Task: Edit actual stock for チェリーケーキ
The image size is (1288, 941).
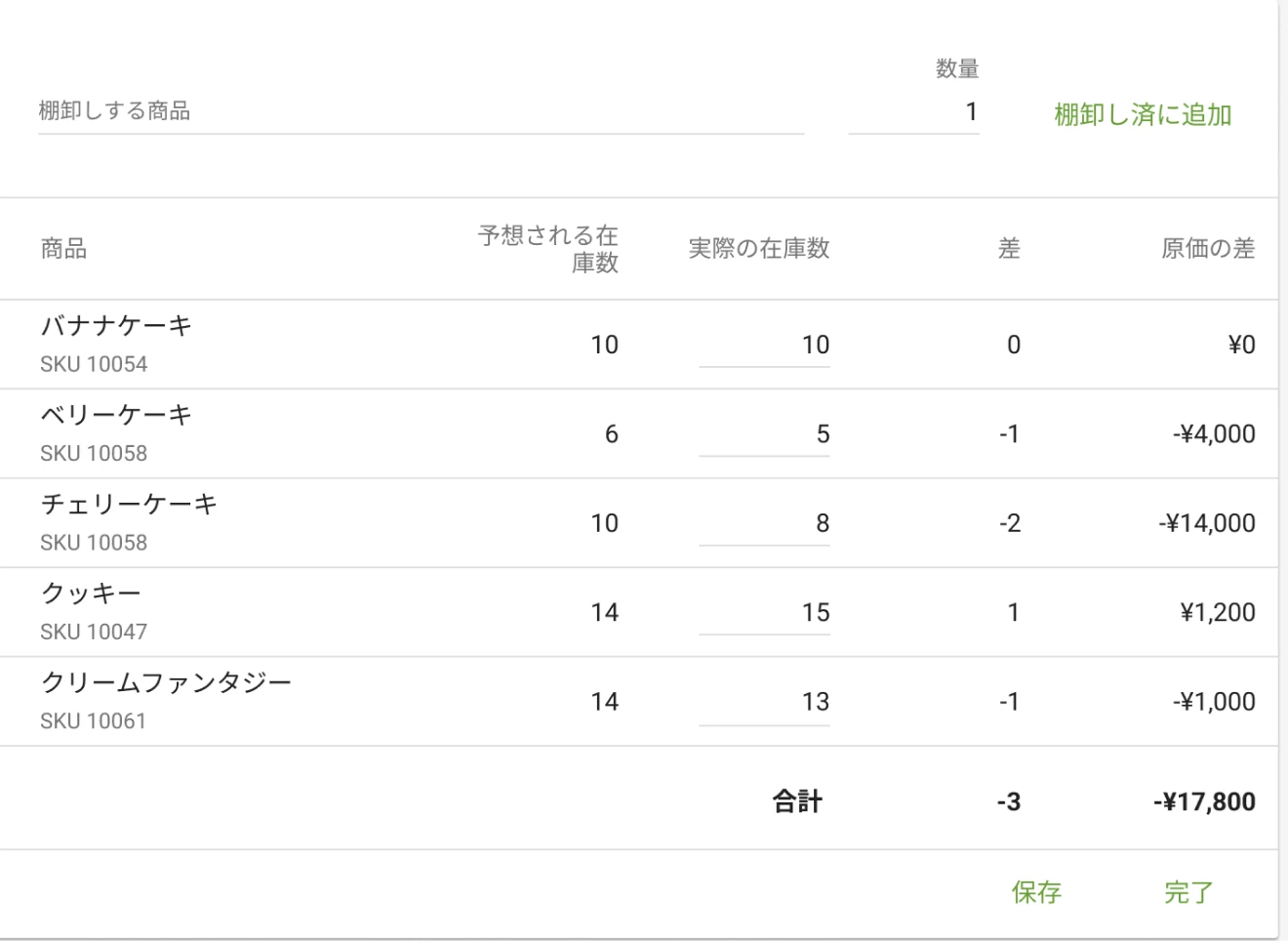Action: 764,524
